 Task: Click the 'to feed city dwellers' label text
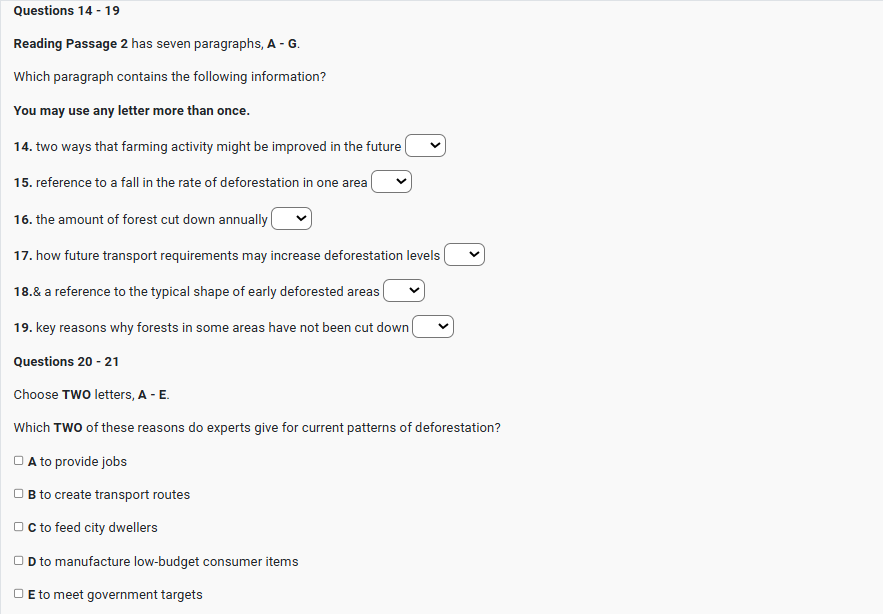(x=98, y=528)
